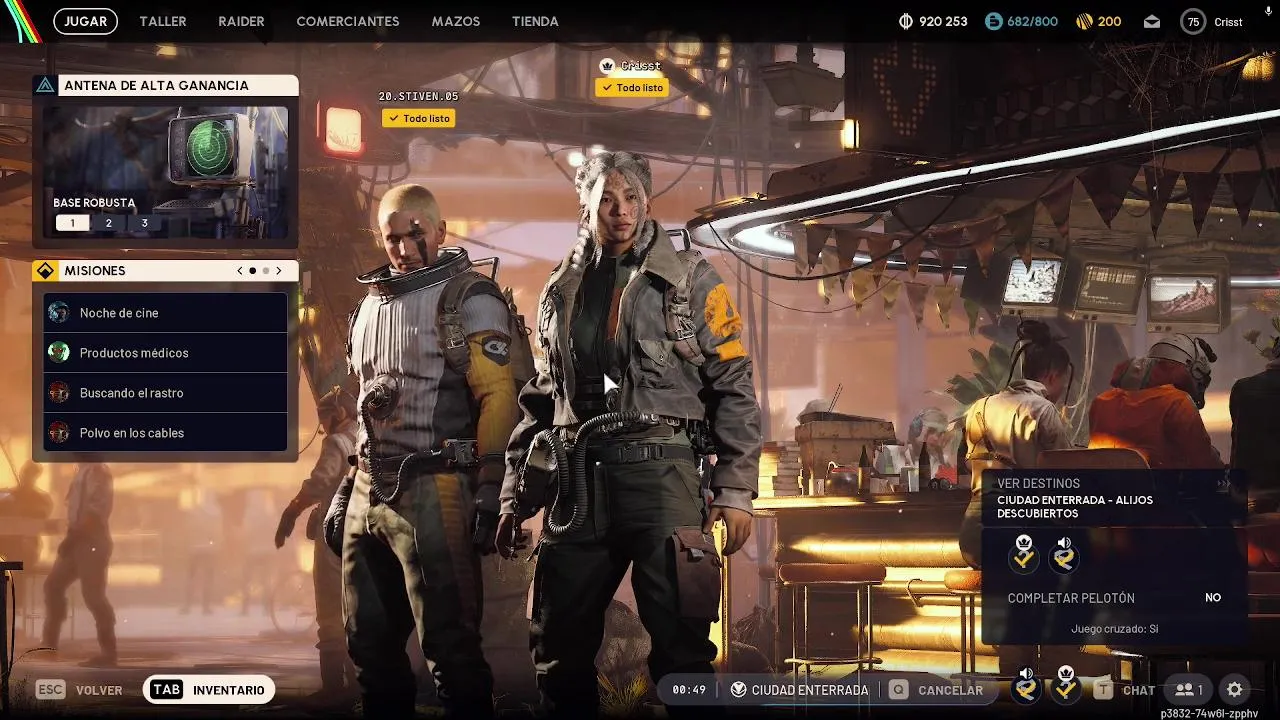Click the T key hint beside Chat
Screen dimensions: 1280x720
(1103, 690)
